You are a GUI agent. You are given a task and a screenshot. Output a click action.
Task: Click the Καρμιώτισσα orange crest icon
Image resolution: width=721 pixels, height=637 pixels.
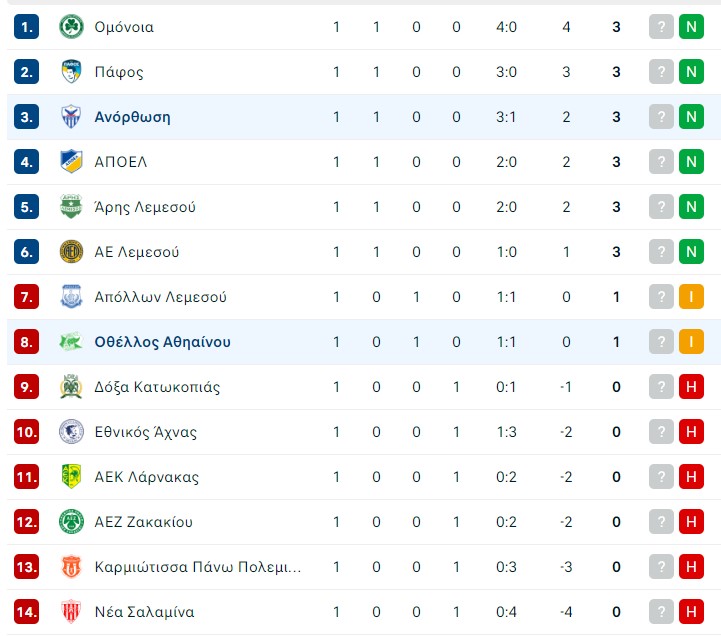71,567
